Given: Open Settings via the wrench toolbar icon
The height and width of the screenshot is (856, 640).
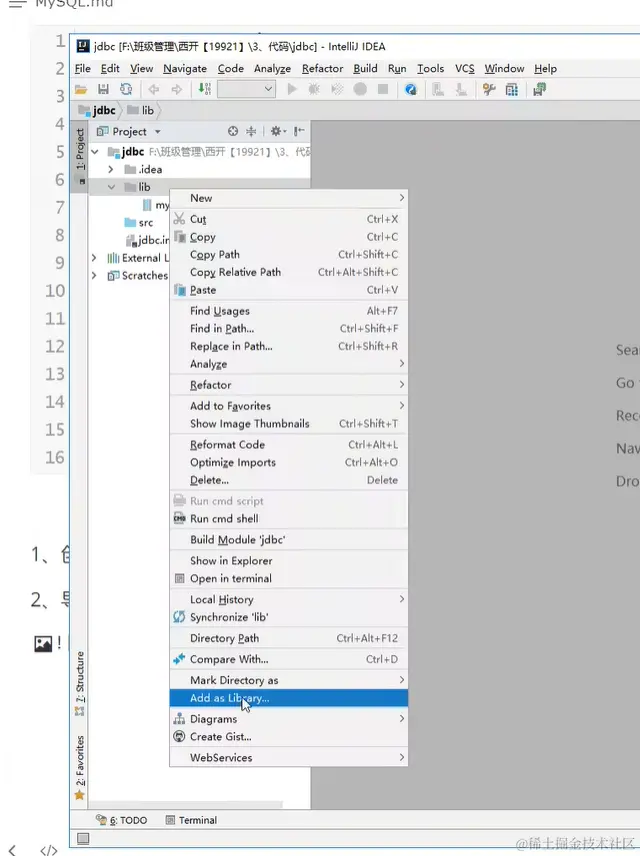Looking at the screenshot, I should [x=489, y=90].
